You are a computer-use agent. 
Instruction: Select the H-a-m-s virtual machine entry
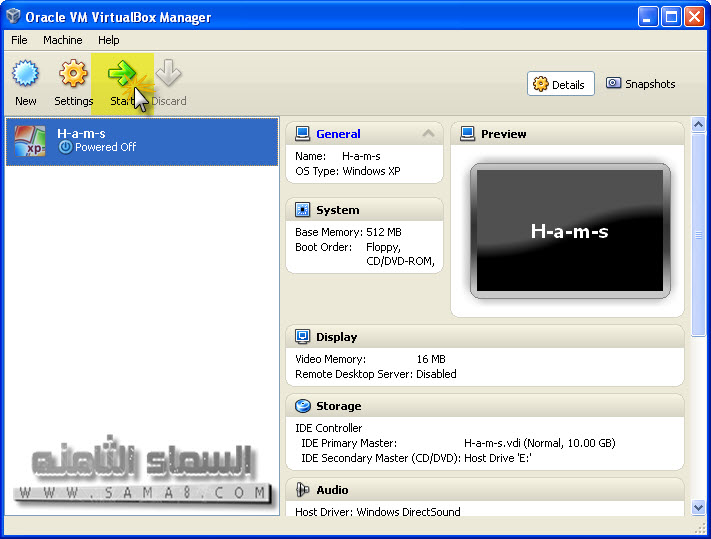click(x=142, y=141)
